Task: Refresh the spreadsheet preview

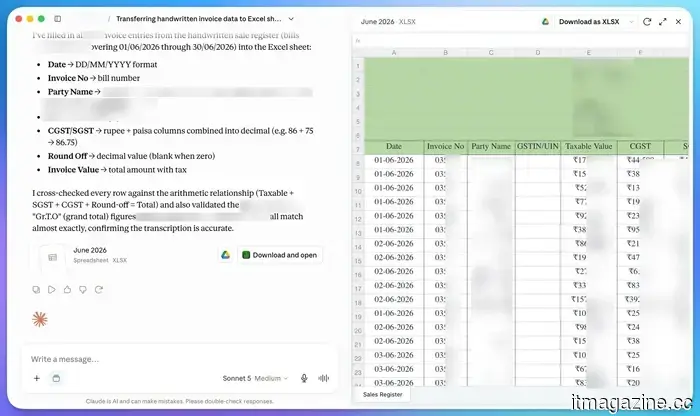Action: (x=647, y=21)
